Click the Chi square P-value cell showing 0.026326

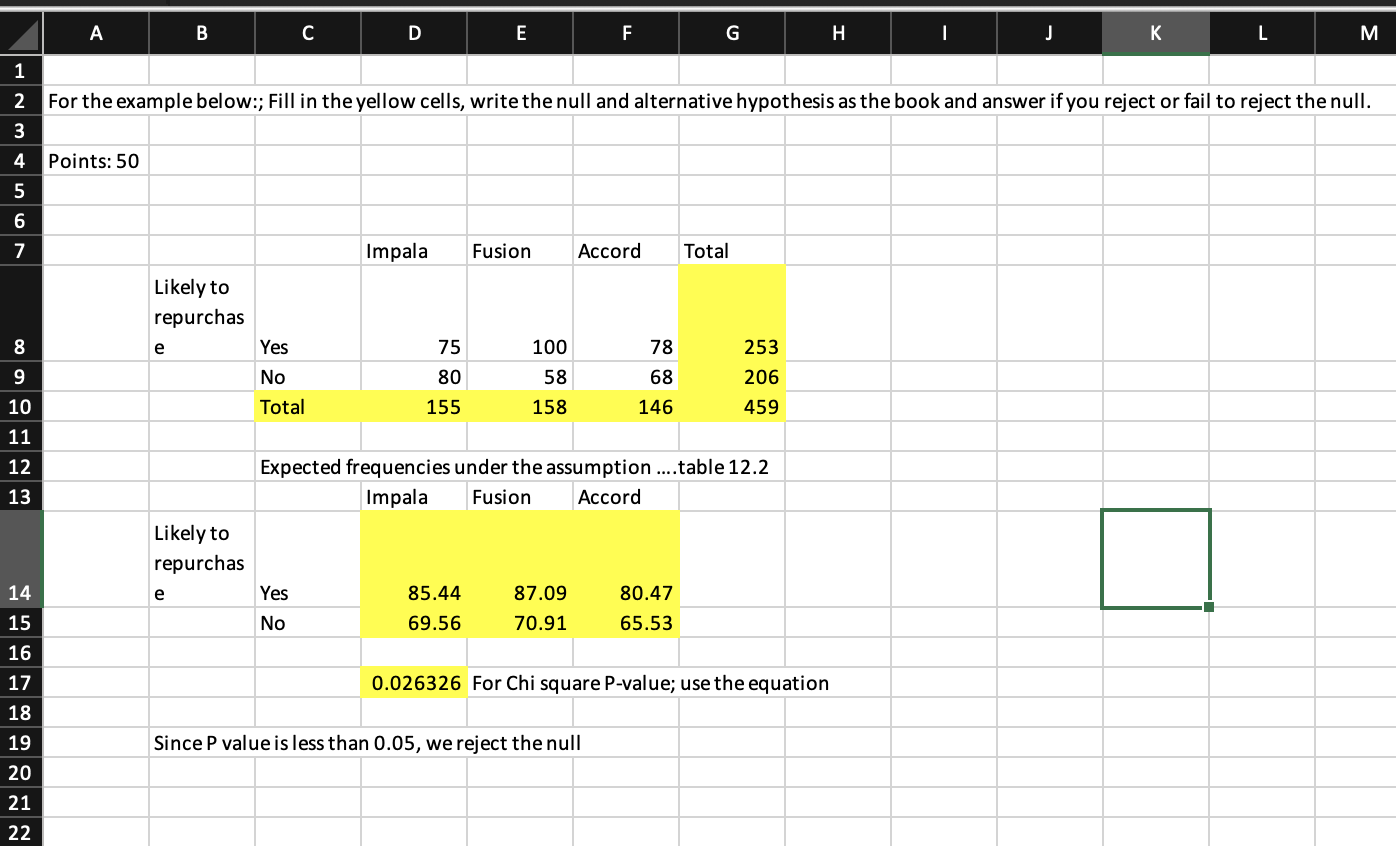[x=413, y=683]
